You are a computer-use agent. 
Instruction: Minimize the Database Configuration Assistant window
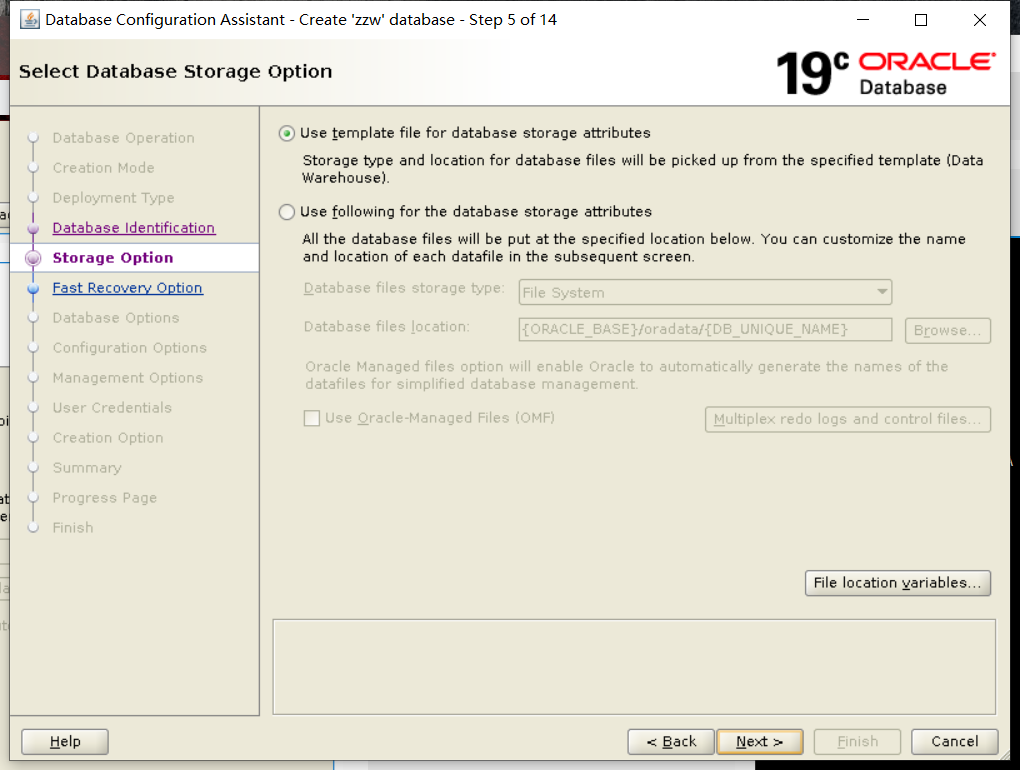pyautogui.click(x=863, y=20)
